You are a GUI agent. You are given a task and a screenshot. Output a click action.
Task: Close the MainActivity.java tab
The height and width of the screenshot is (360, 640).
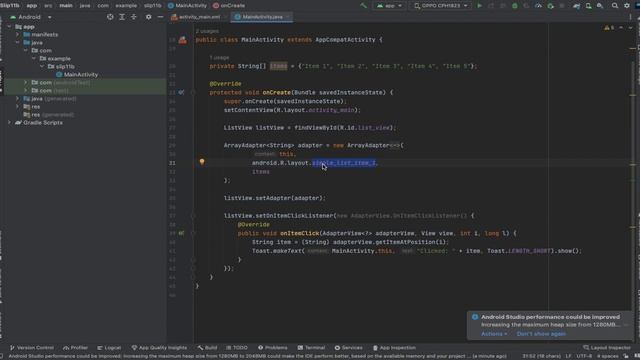[x=288, y=17]
